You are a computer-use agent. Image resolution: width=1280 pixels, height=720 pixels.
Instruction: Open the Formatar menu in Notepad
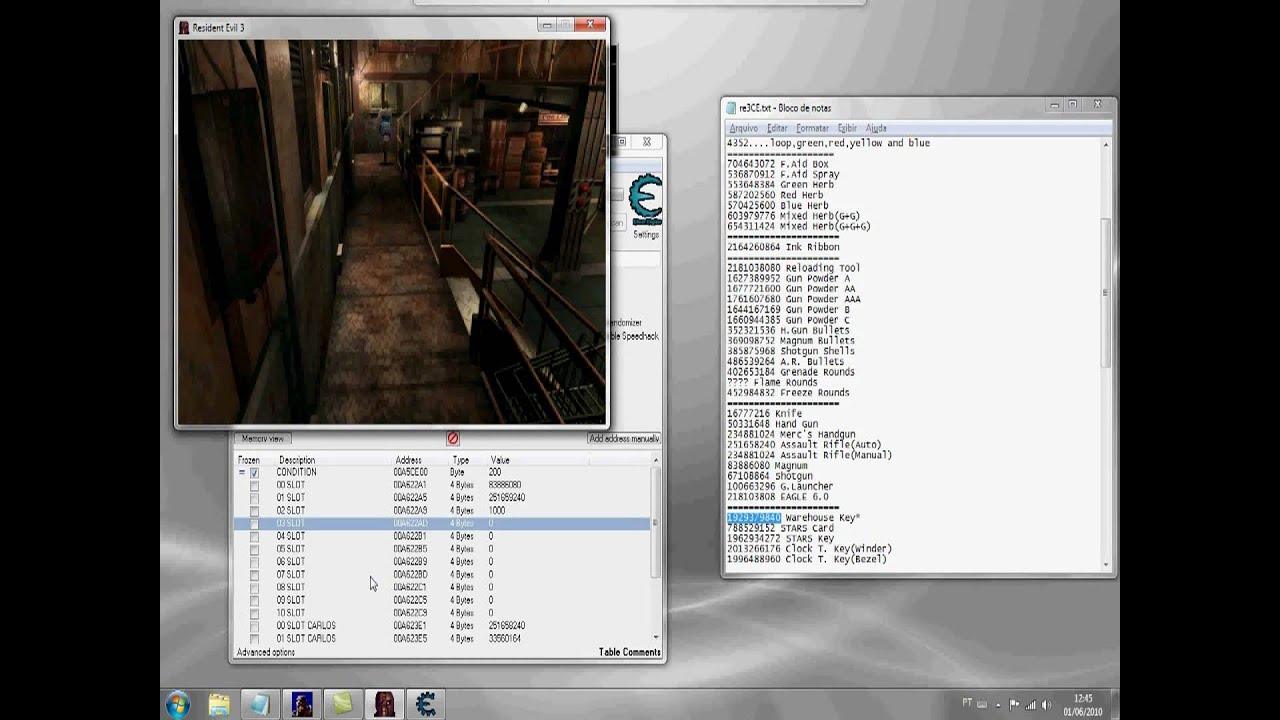click(x=812, y=128)
